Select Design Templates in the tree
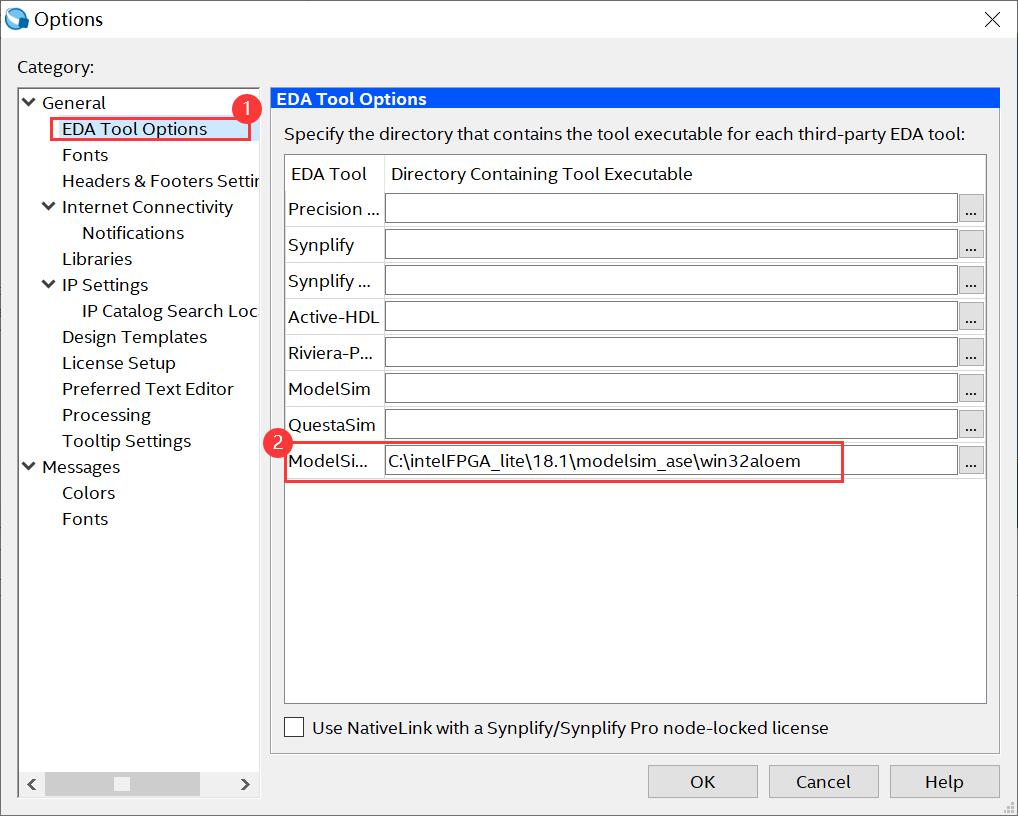Screen dimensions: 1018x816 coord(134,337)
